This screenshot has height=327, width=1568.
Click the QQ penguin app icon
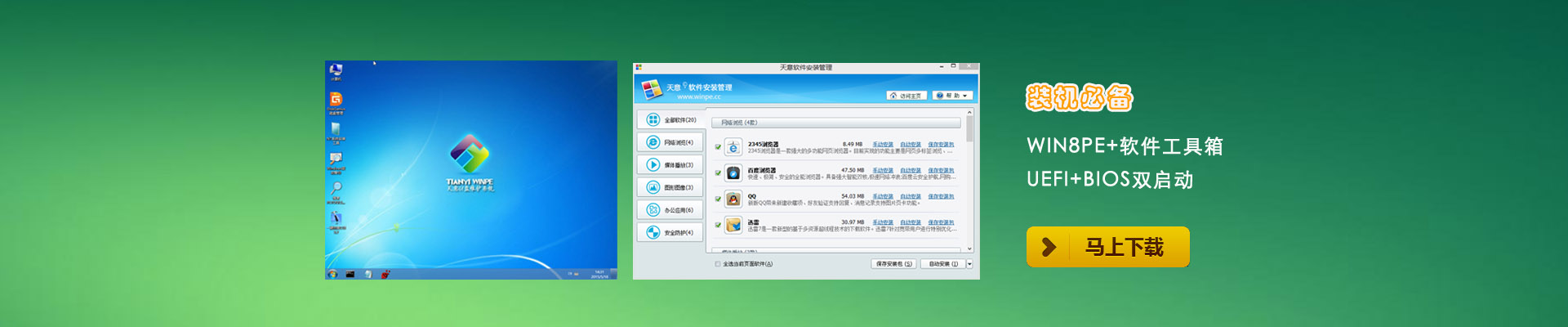pos(733,199)
